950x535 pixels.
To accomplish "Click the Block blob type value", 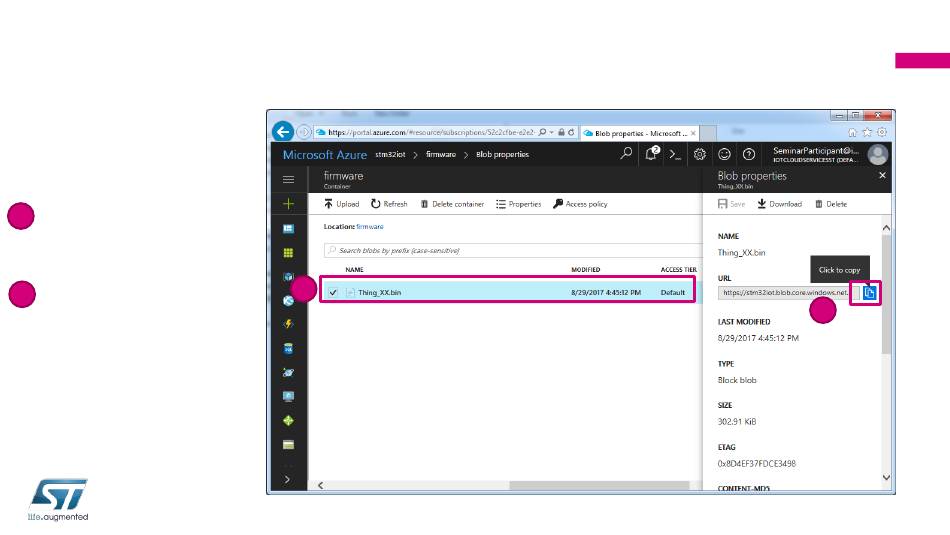I will click(x=737, y=380).
